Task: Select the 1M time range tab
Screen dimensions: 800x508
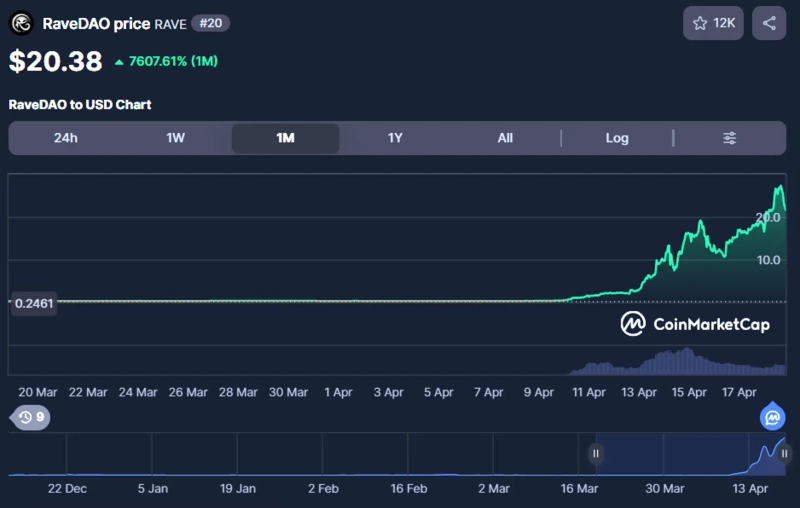Action: pos(285,138)
